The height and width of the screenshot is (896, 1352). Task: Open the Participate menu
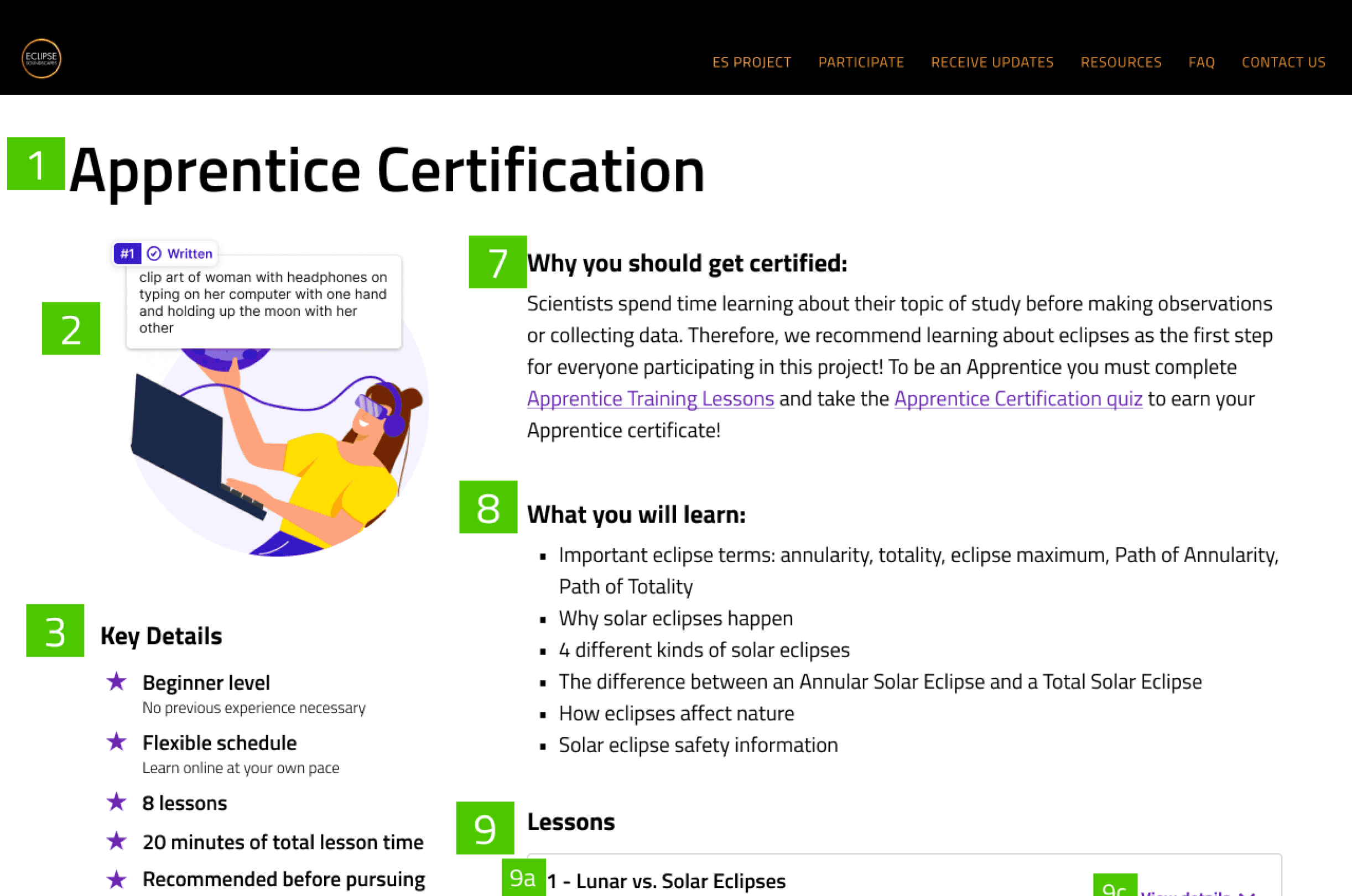[x=861, y=62]
